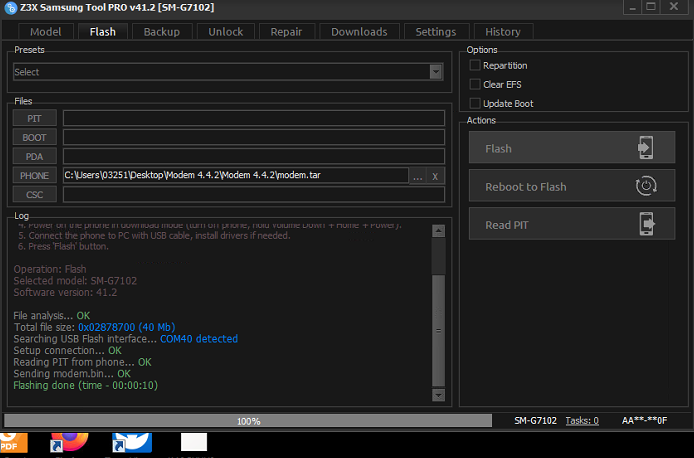
Task: Click AA**-**0F in the status bar
Action: 644,420
